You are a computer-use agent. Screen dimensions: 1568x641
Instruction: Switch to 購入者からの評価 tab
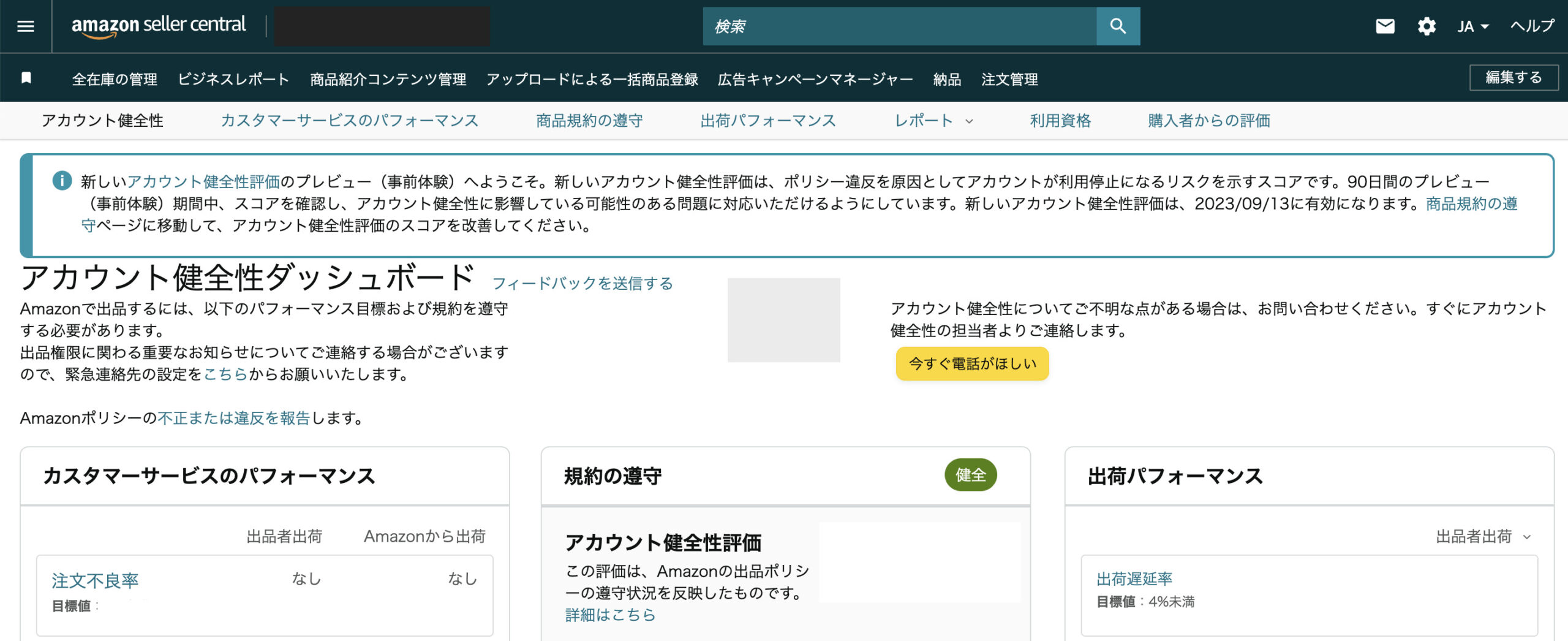point(1209,121)
